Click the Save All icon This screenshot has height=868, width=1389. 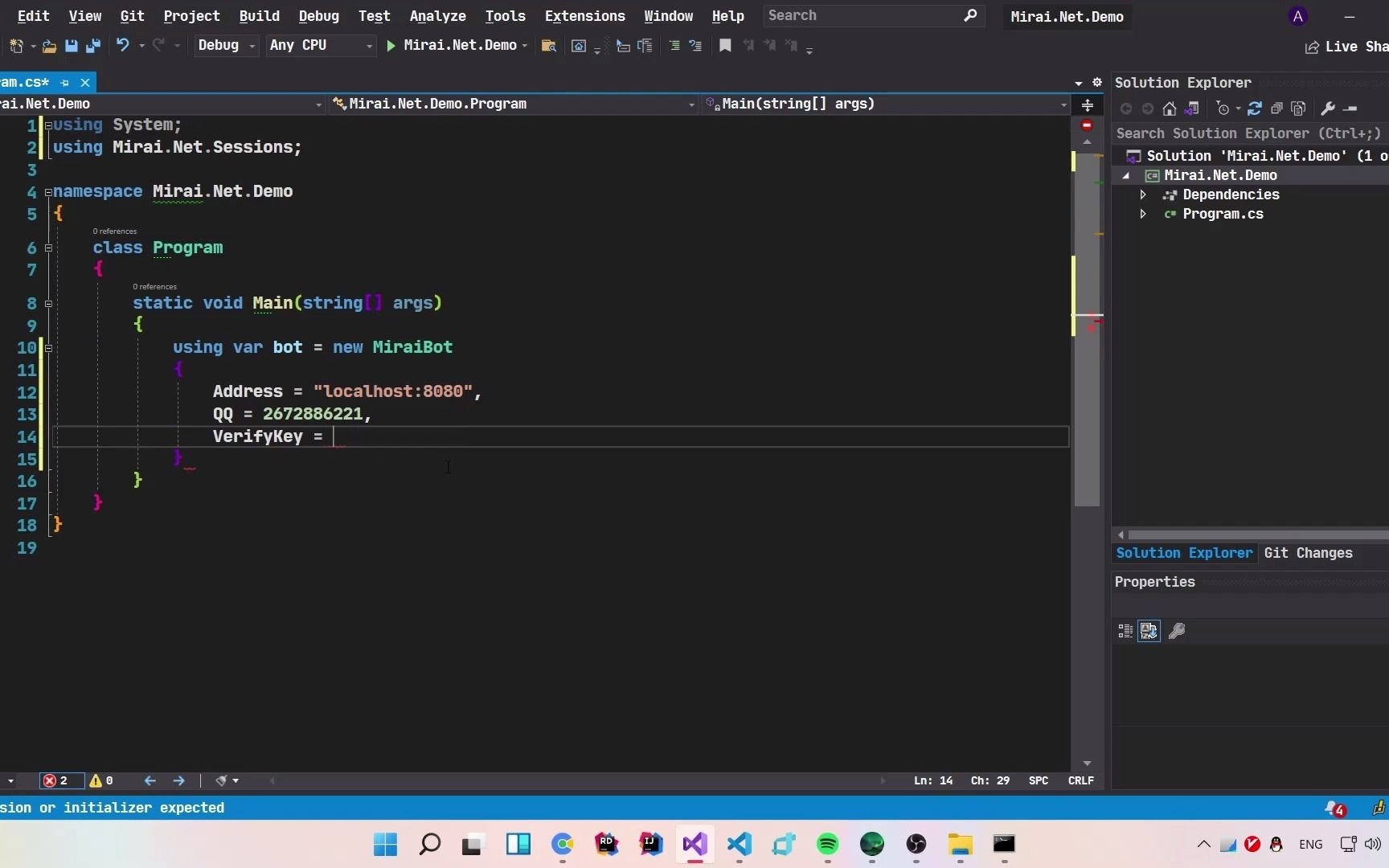point(93,46)
